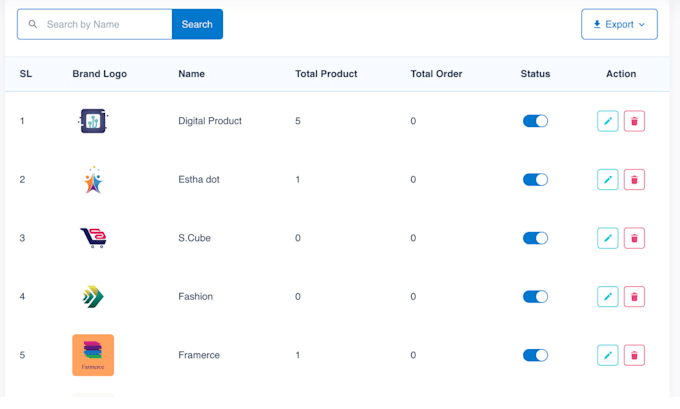Click the Status column header

coord(535,74)
